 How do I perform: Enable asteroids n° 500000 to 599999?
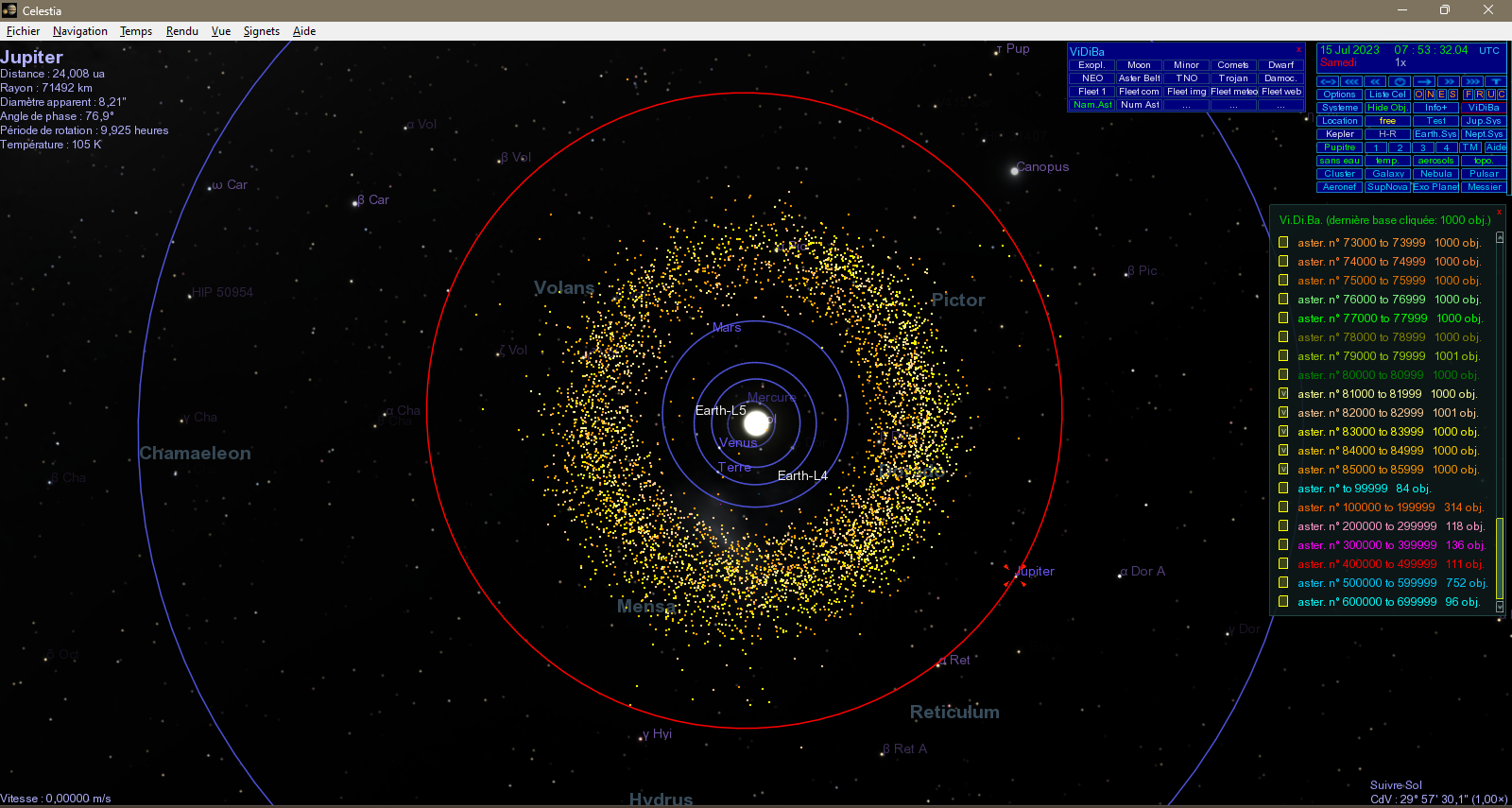pyautogui.click(x=1283, y=582)
